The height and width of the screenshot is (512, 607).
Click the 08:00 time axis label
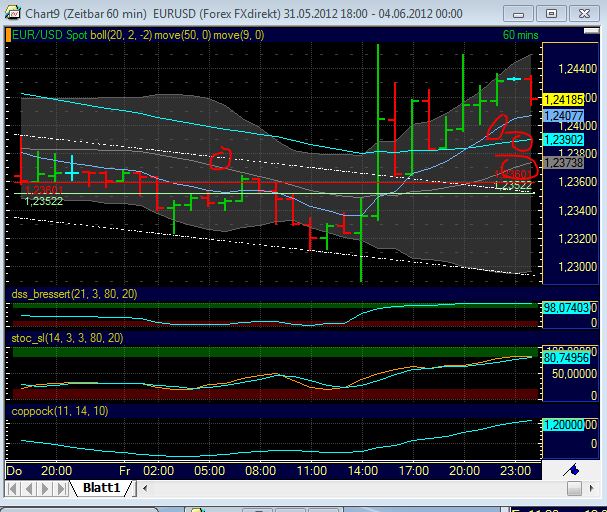261,471
